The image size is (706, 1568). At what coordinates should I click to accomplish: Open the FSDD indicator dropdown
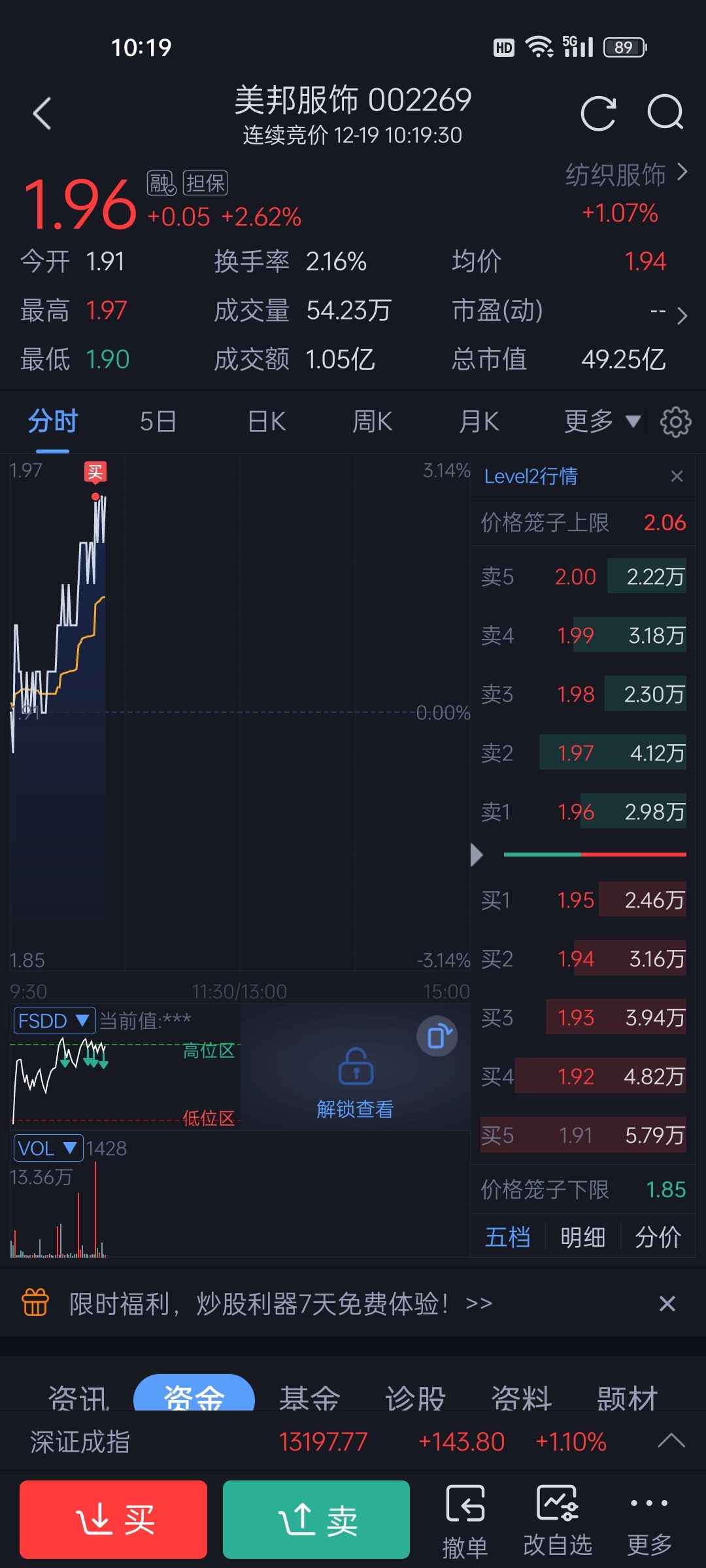pos(55,1021)
